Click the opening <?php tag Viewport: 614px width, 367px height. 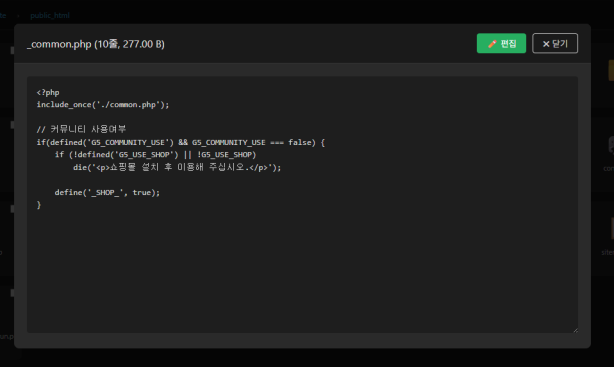tap(48, 92)
